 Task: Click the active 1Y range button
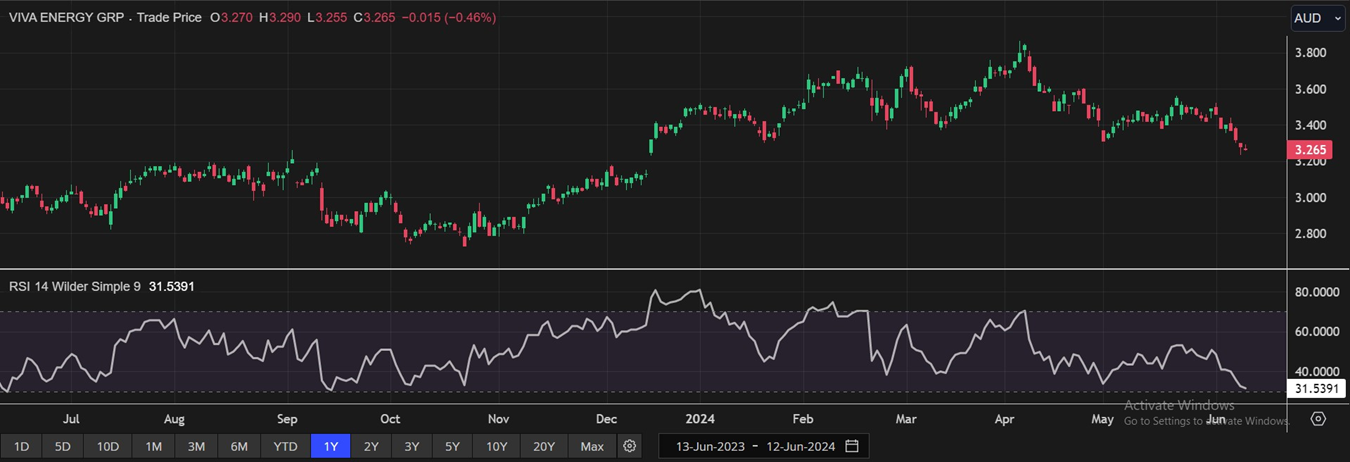click(x=330, y=446)
